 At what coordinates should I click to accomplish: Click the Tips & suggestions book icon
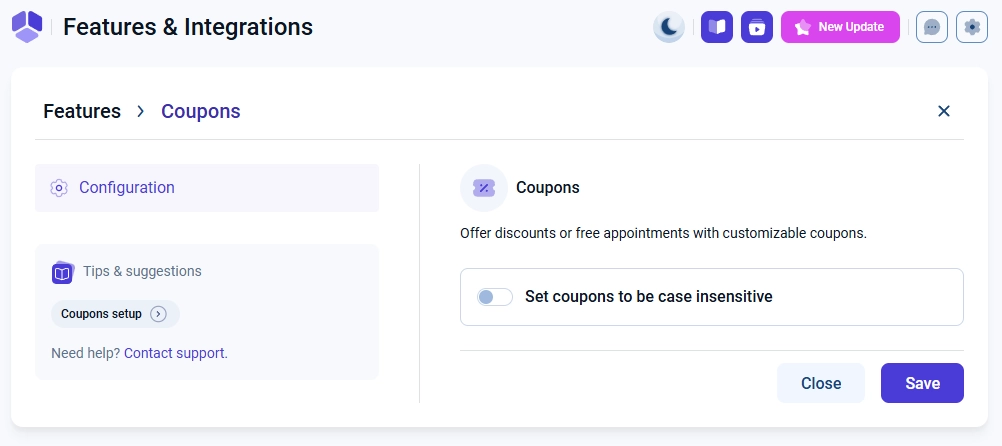coord(63,272)
